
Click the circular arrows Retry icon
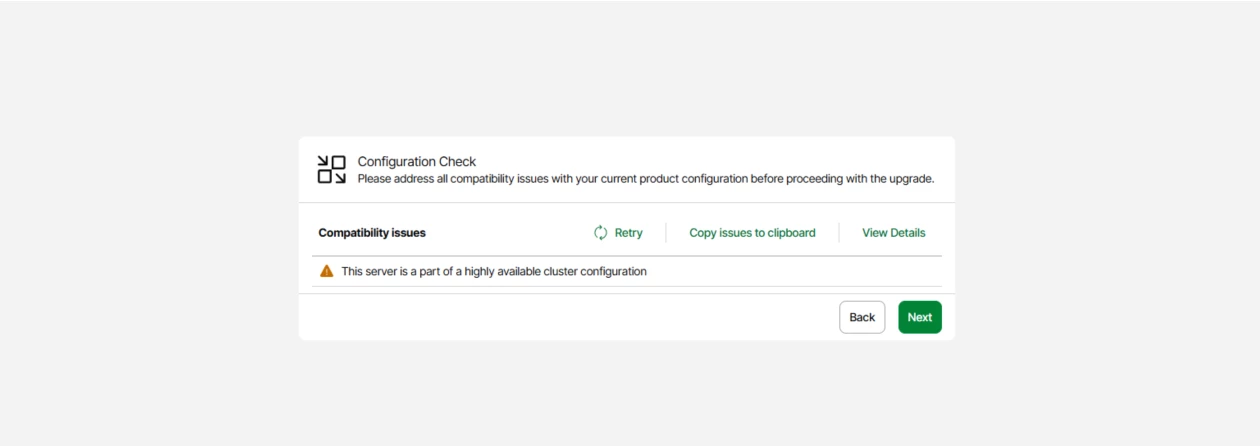click(x=601, y=233)
